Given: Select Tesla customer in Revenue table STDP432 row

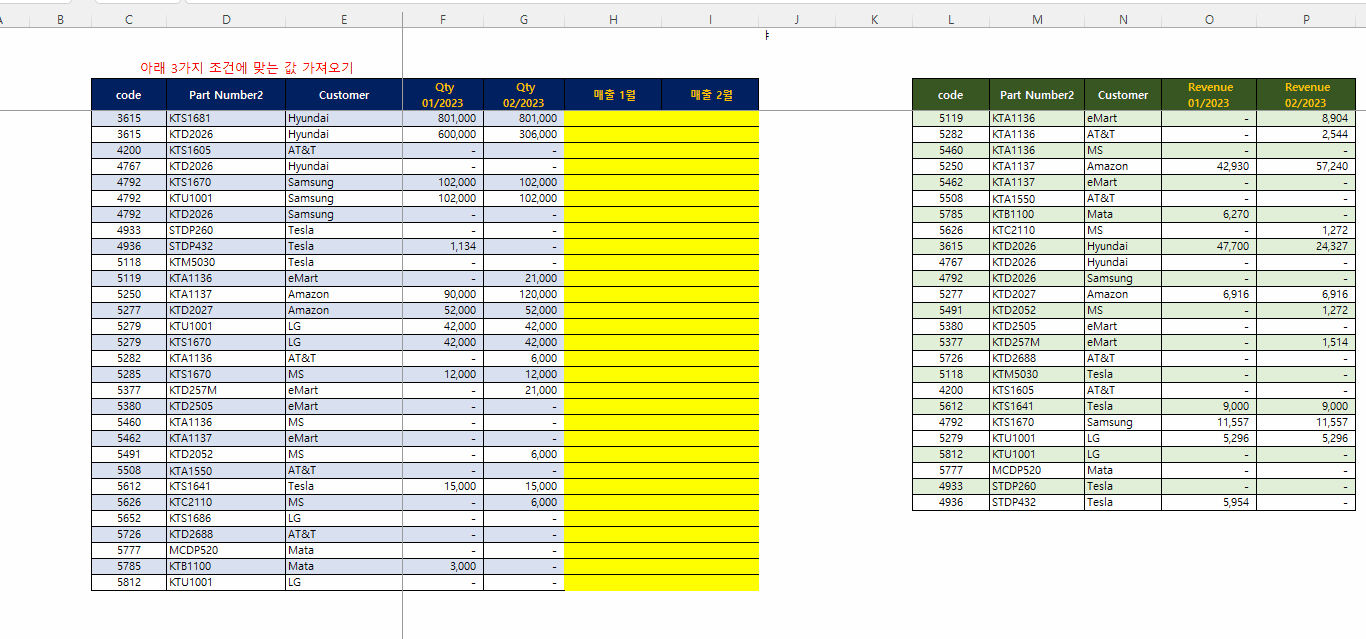Looking at the screenshot, I should (1123, 502).
